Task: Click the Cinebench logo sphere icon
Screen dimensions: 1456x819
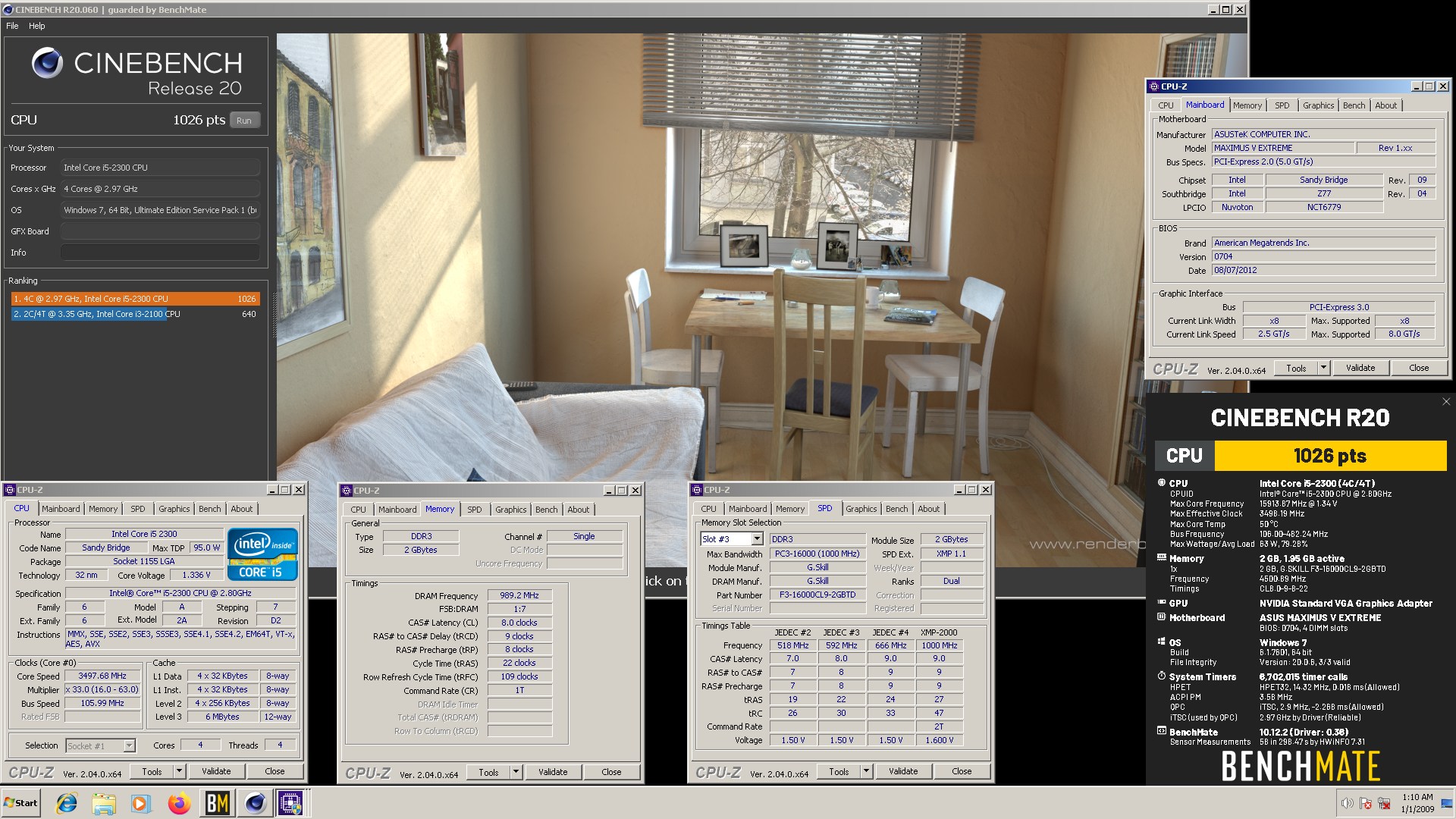Action: pos(47,63)
